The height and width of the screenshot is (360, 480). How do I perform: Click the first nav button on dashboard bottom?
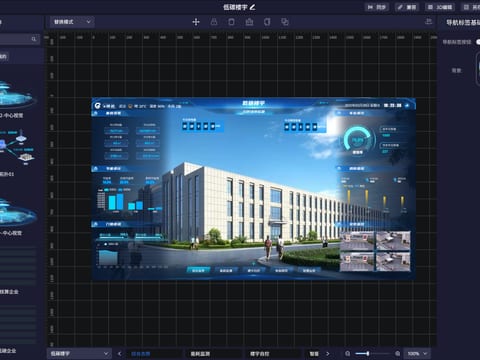[x=198, y=270]
